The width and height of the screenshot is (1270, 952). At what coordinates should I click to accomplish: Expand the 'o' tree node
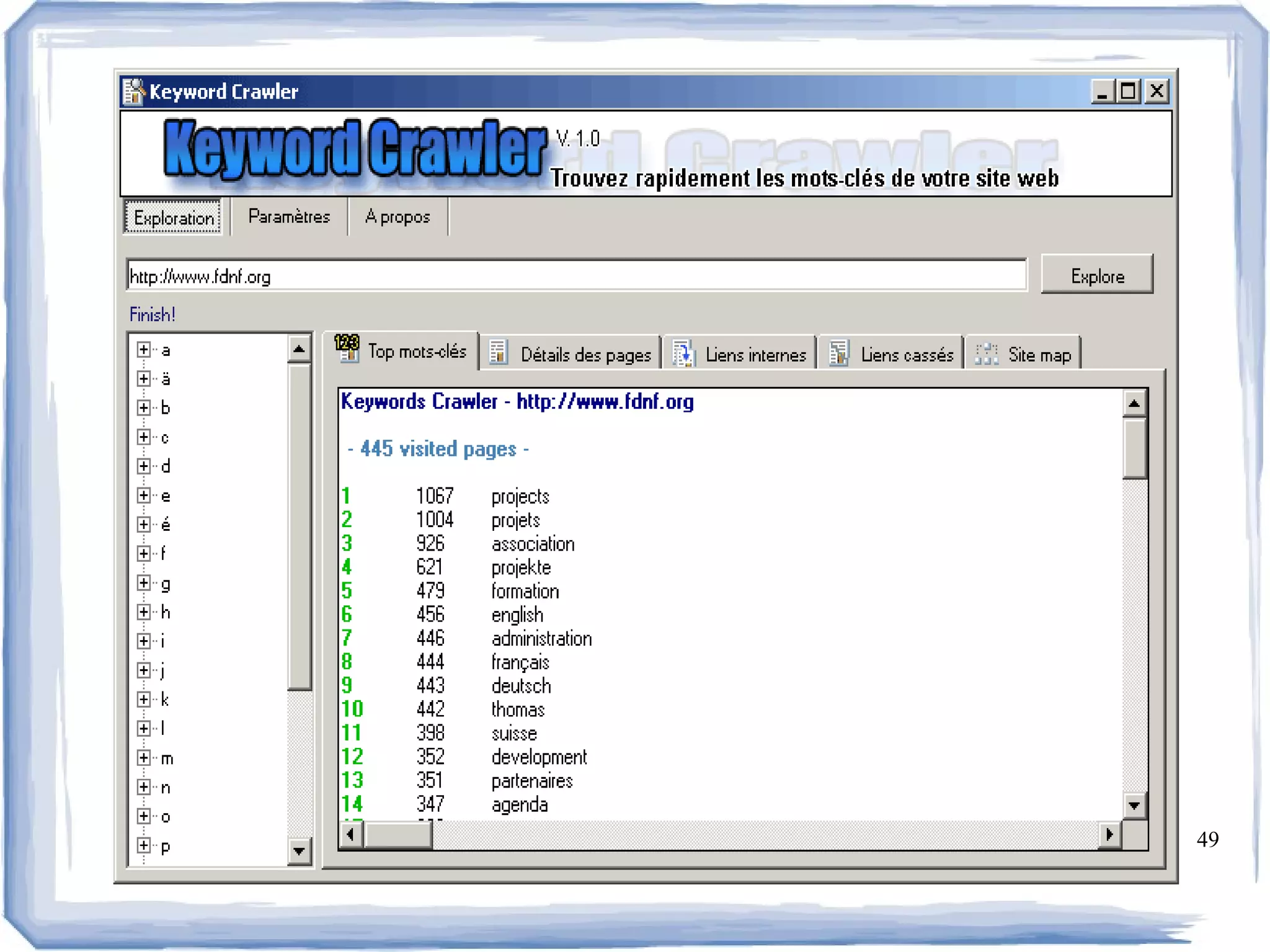[143, 816]
